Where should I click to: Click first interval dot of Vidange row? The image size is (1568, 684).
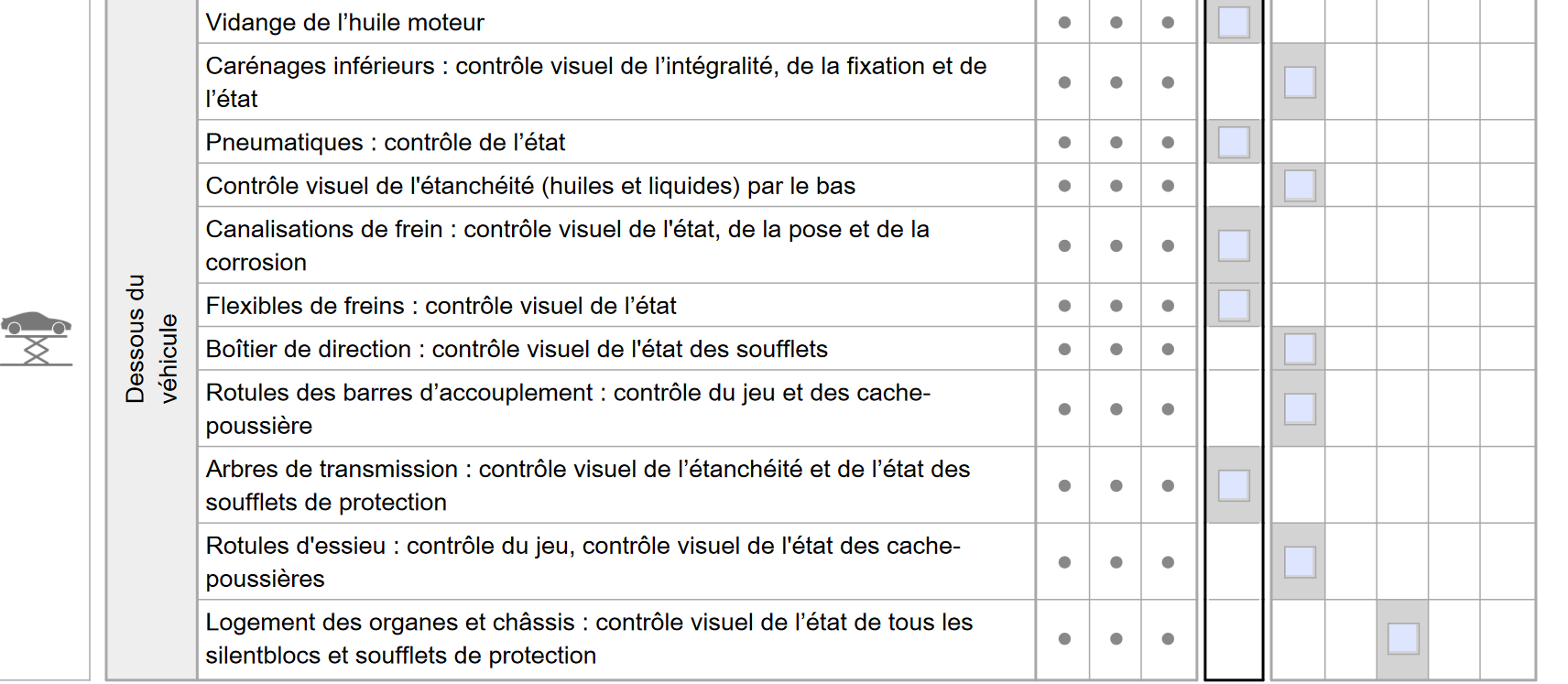pos(1064,23)
